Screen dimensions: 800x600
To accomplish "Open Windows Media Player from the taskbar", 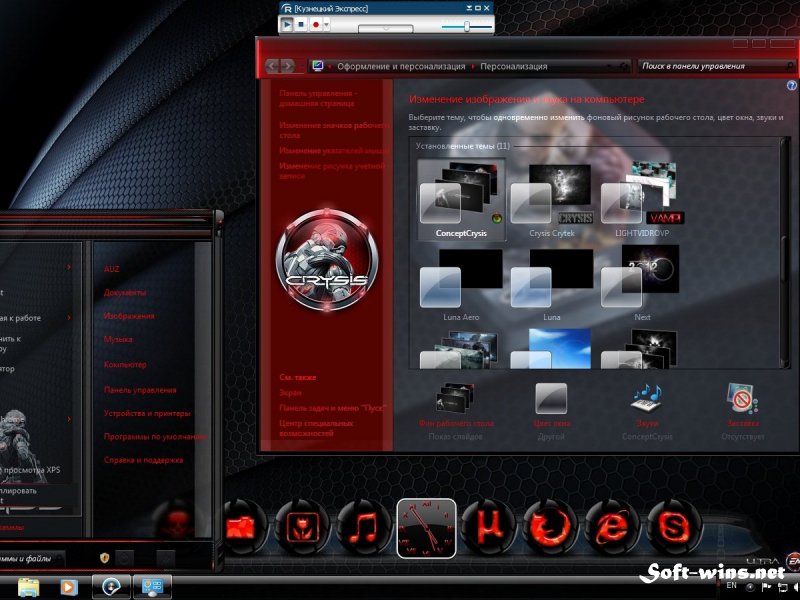I will click(x=69, y=587).
